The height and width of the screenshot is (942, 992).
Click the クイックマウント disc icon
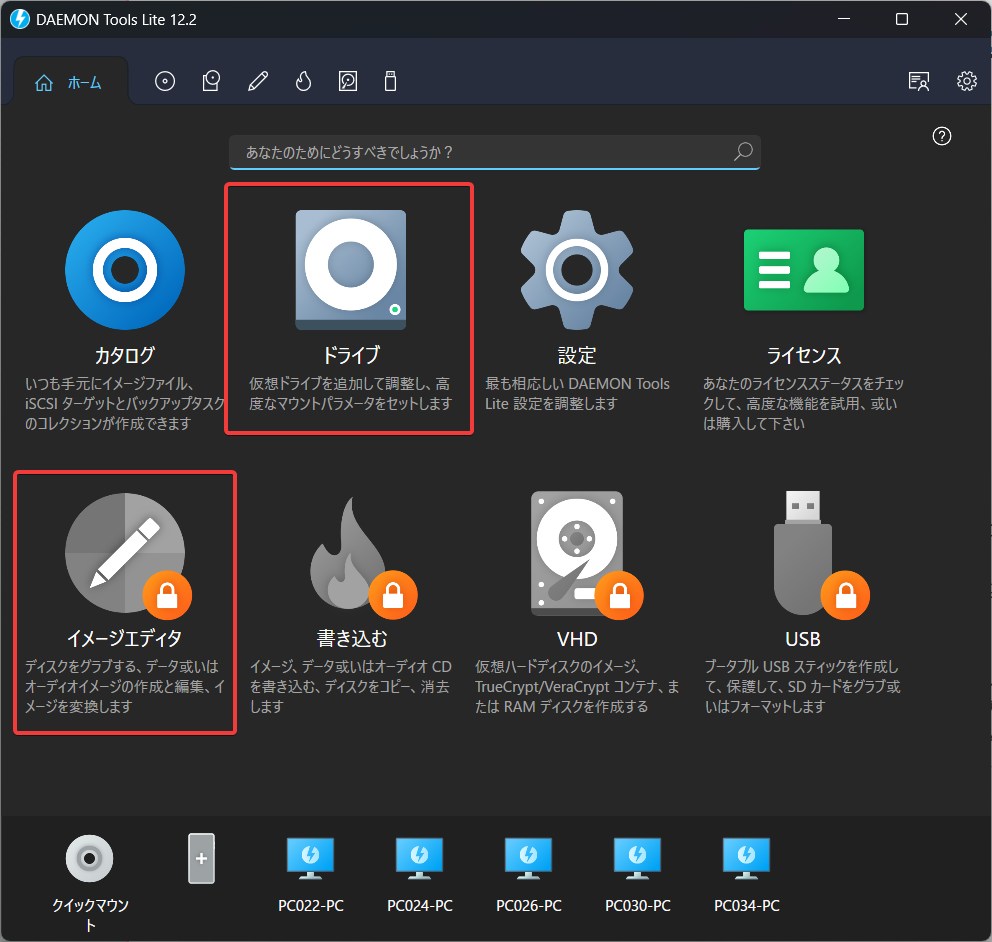pyautogui.click(x=89, y=858)
